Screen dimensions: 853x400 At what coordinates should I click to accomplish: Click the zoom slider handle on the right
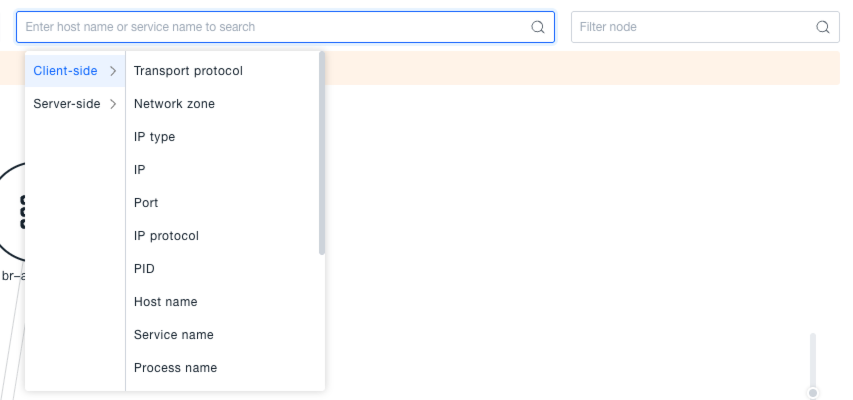pos(813,393)
